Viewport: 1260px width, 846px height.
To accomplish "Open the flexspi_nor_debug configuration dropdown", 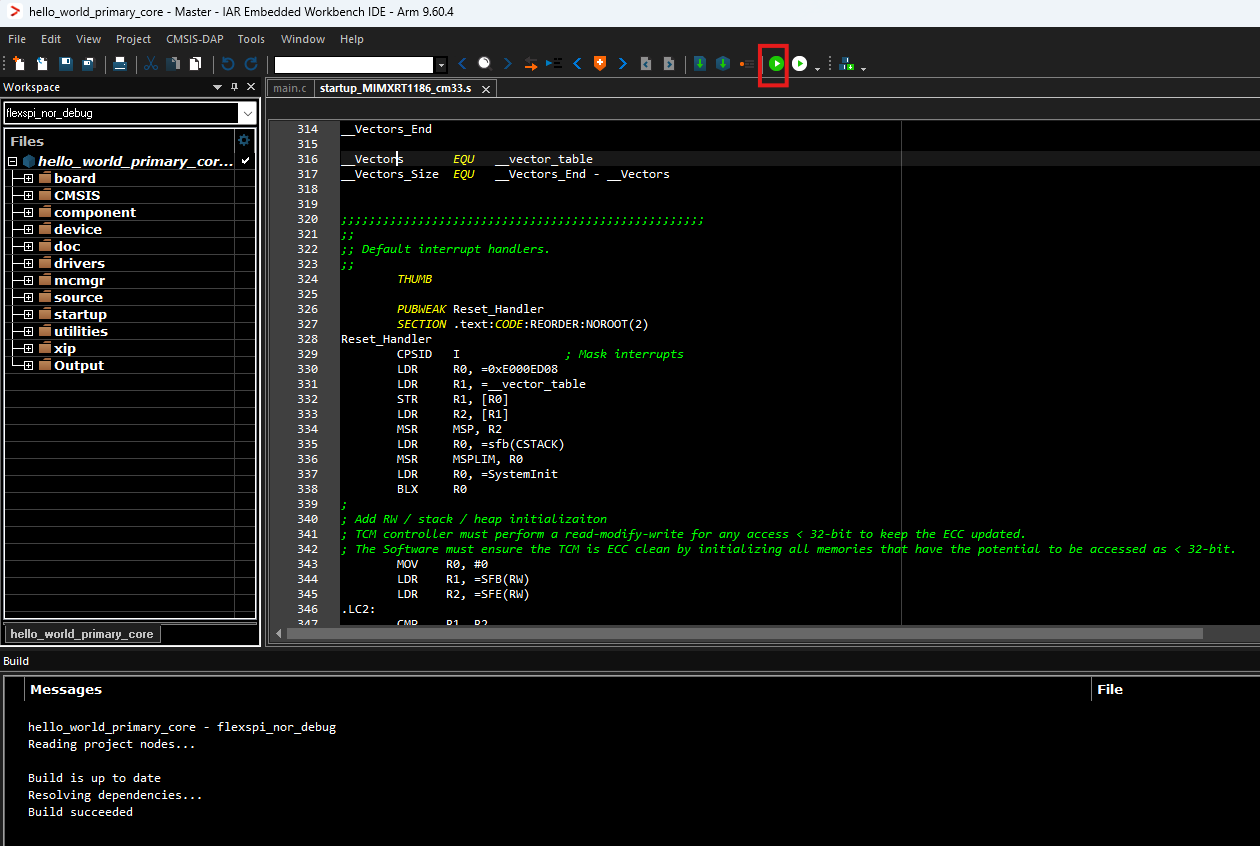I will click(247, 113).
